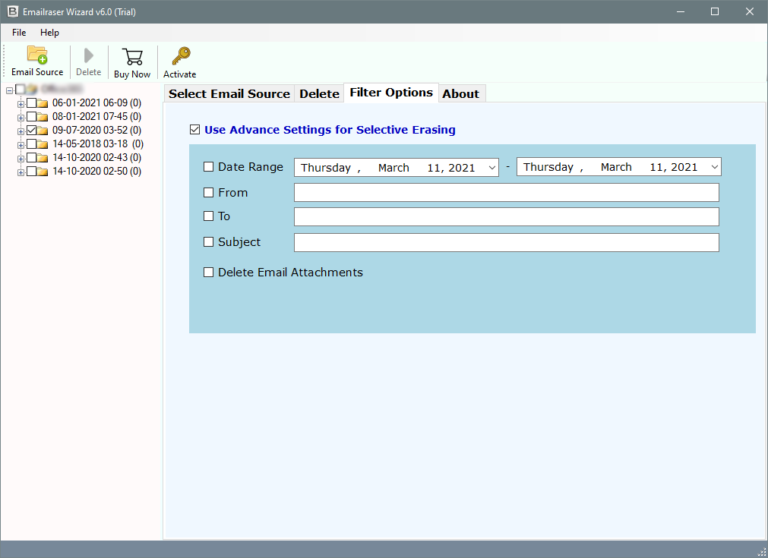Uncheck the 09-07-2020 03-52 folder checkbox
The image size is (768, 558).
pyautogui.click(x=32, y=130)
